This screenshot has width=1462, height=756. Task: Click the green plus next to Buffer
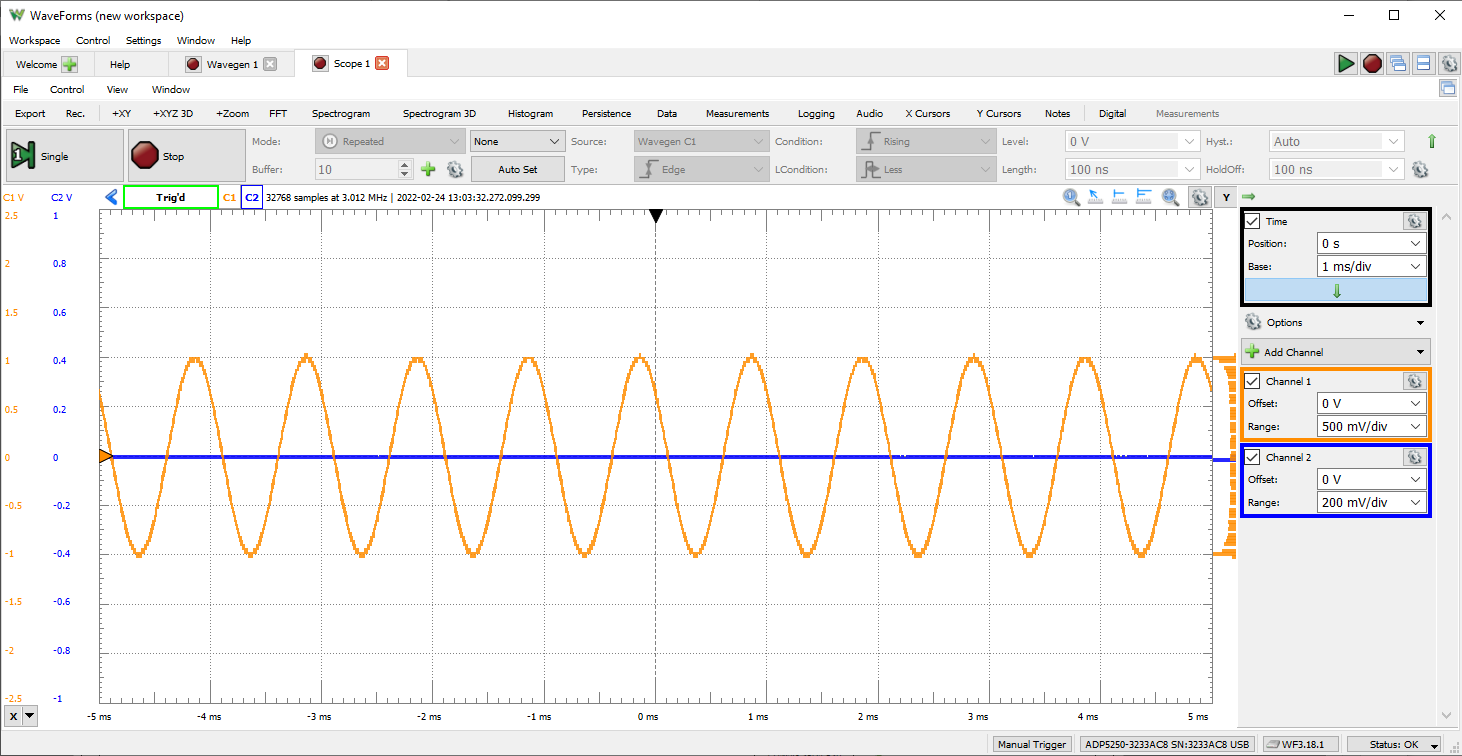[x=428, y=170]
